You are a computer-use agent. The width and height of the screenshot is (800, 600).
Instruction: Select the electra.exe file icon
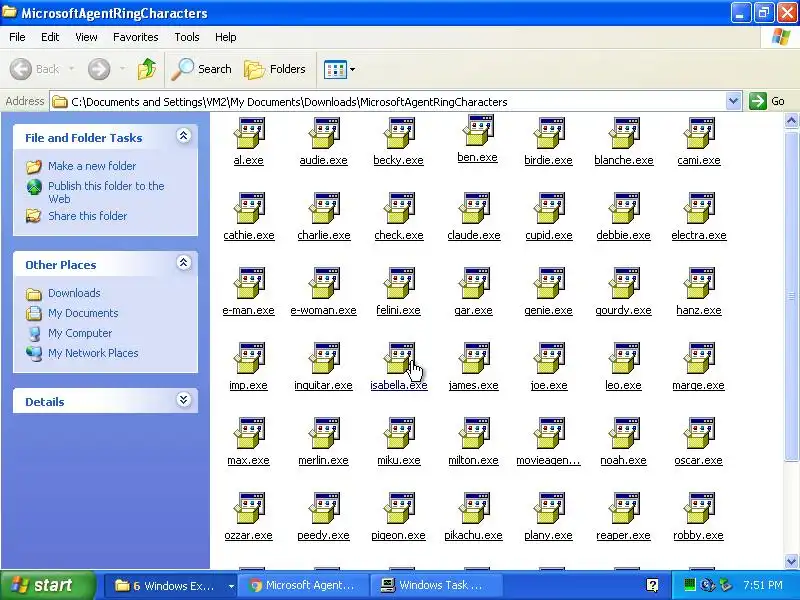[699, 208]
